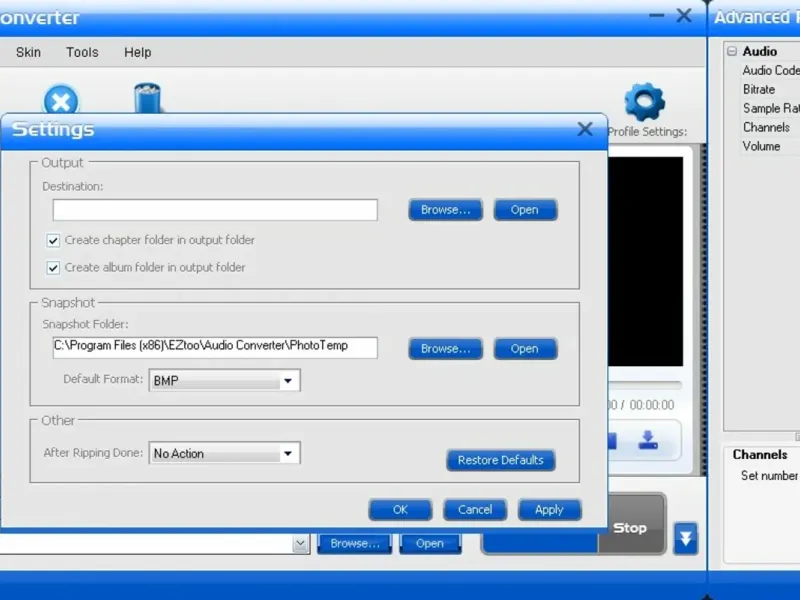800x600 pixels.
Task: Click the blue X remove icon in toolbar
Action: click(61, 100)
